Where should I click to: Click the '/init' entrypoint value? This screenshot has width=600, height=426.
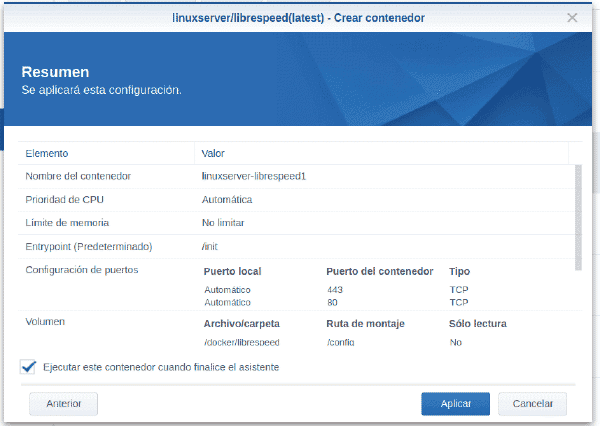tap(210, 246)
